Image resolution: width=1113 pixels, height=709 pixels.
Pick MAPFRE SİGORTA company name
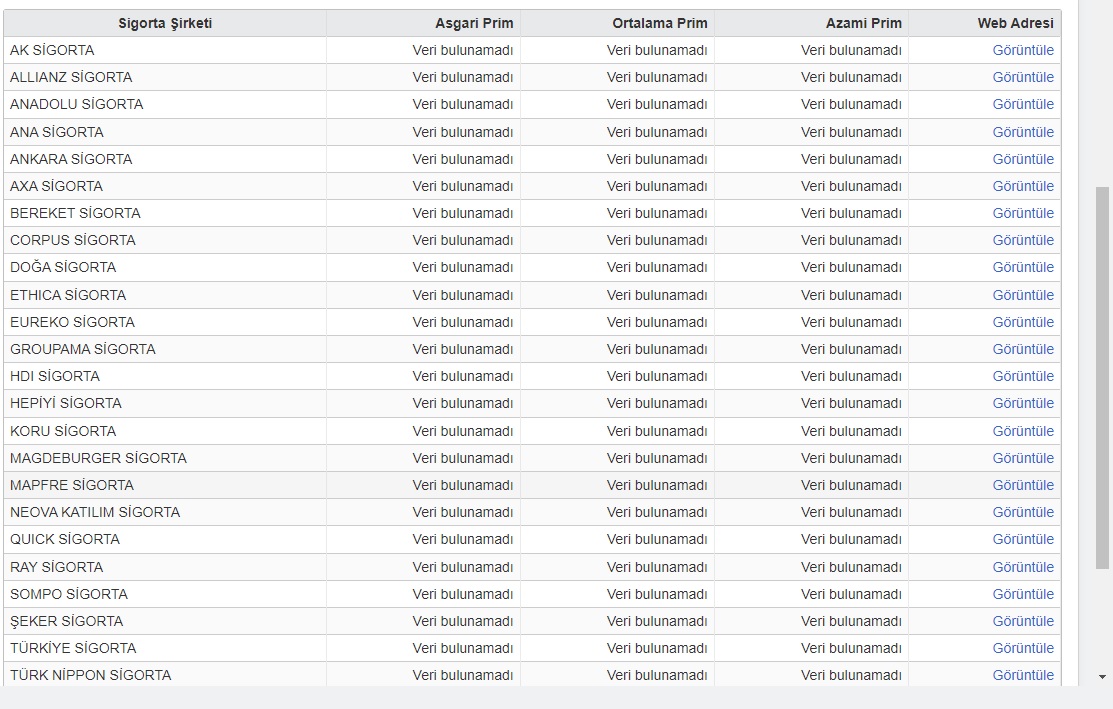click(72, 485)
